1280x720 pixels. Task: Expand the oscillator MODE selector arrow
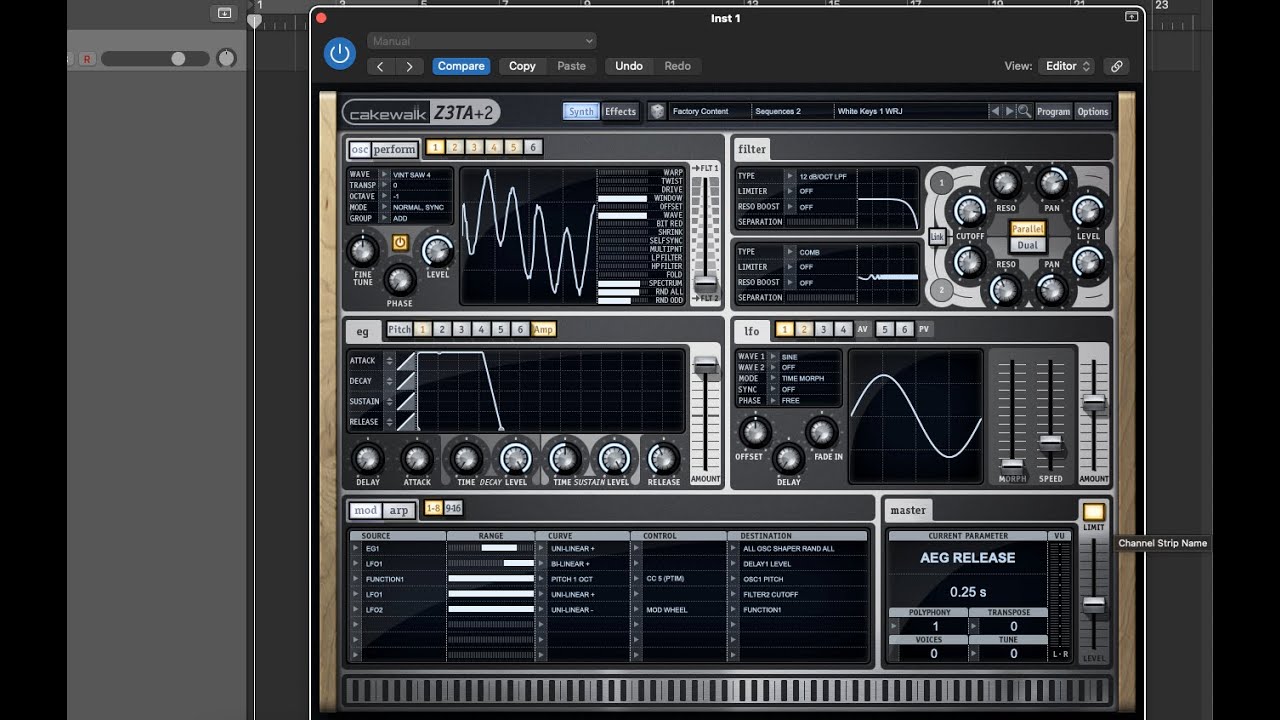coord(385,207)
